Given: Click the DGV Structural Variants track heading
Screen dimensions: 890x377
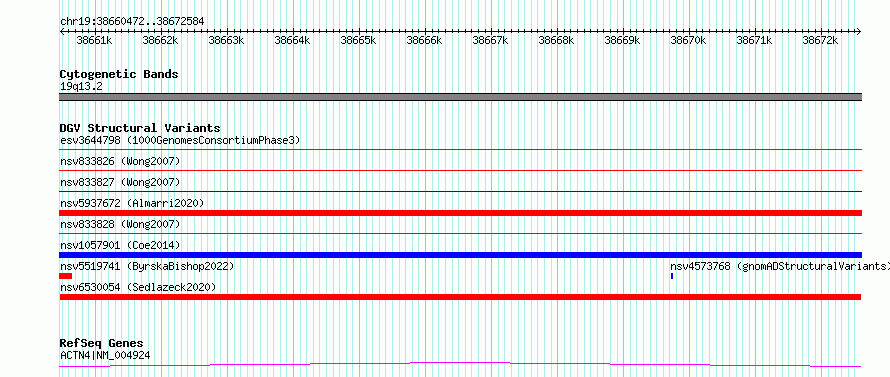Looking at the screenshot, I should pyautogui.click(x=140, y=128).
